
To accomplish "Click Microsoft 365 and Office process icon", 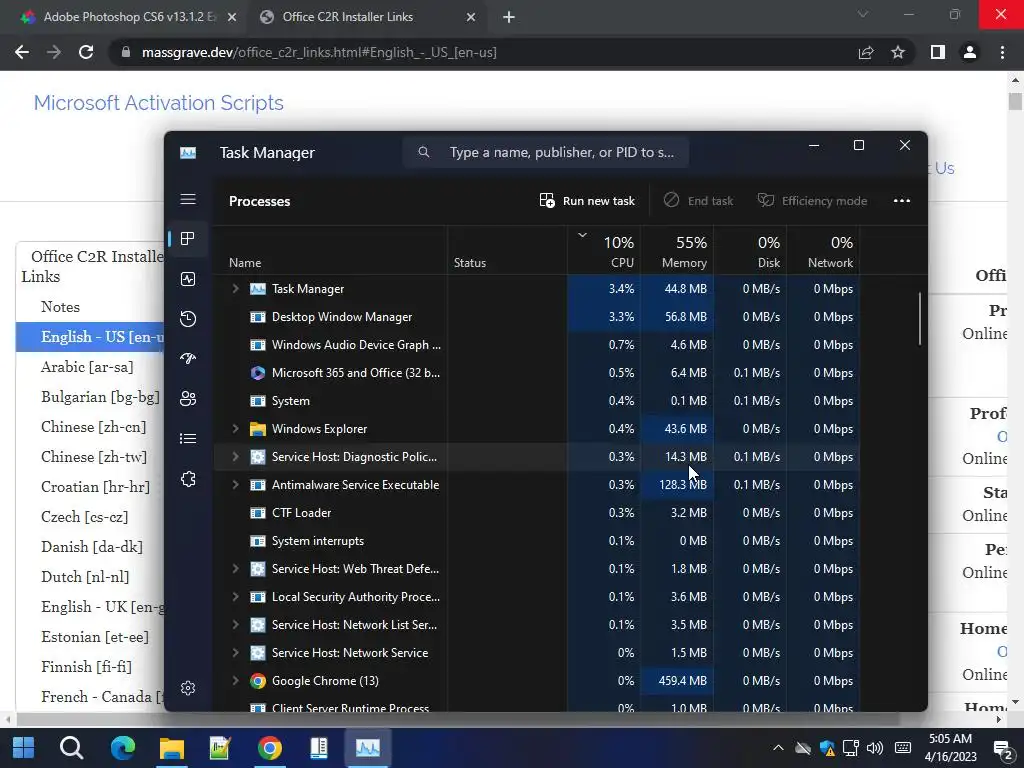I will point(258,373).
